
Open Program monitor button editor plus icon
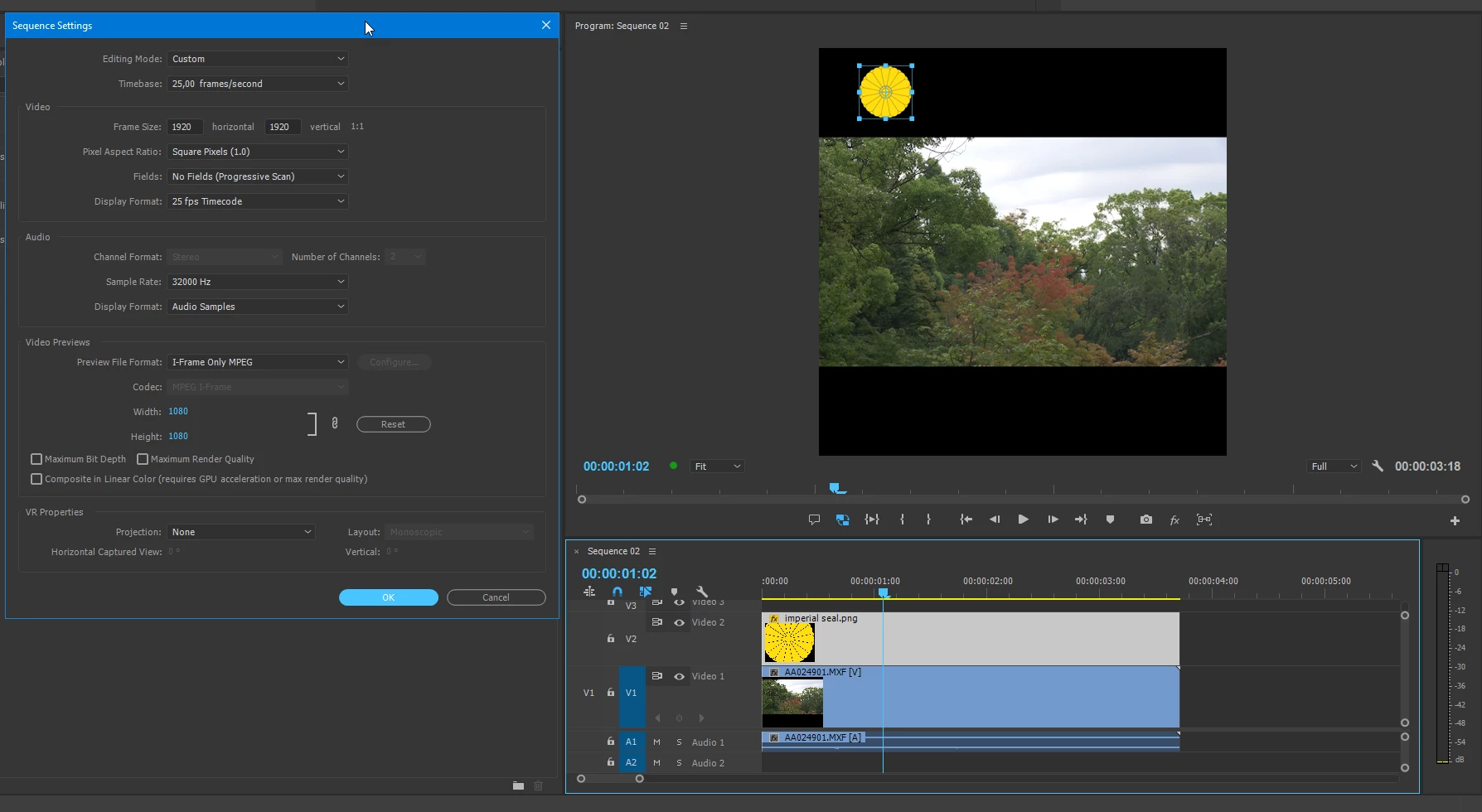tap(1455, 520)
